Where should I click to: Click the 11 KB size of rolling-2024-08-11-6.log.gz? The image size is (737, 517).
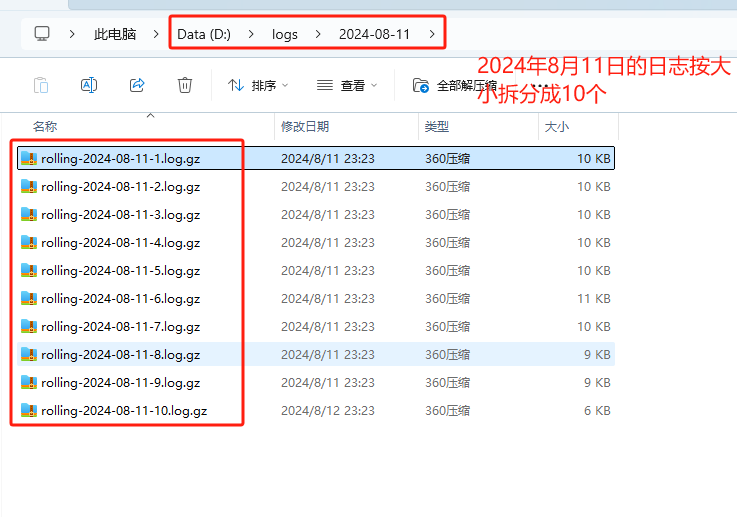tap(594, 298)
